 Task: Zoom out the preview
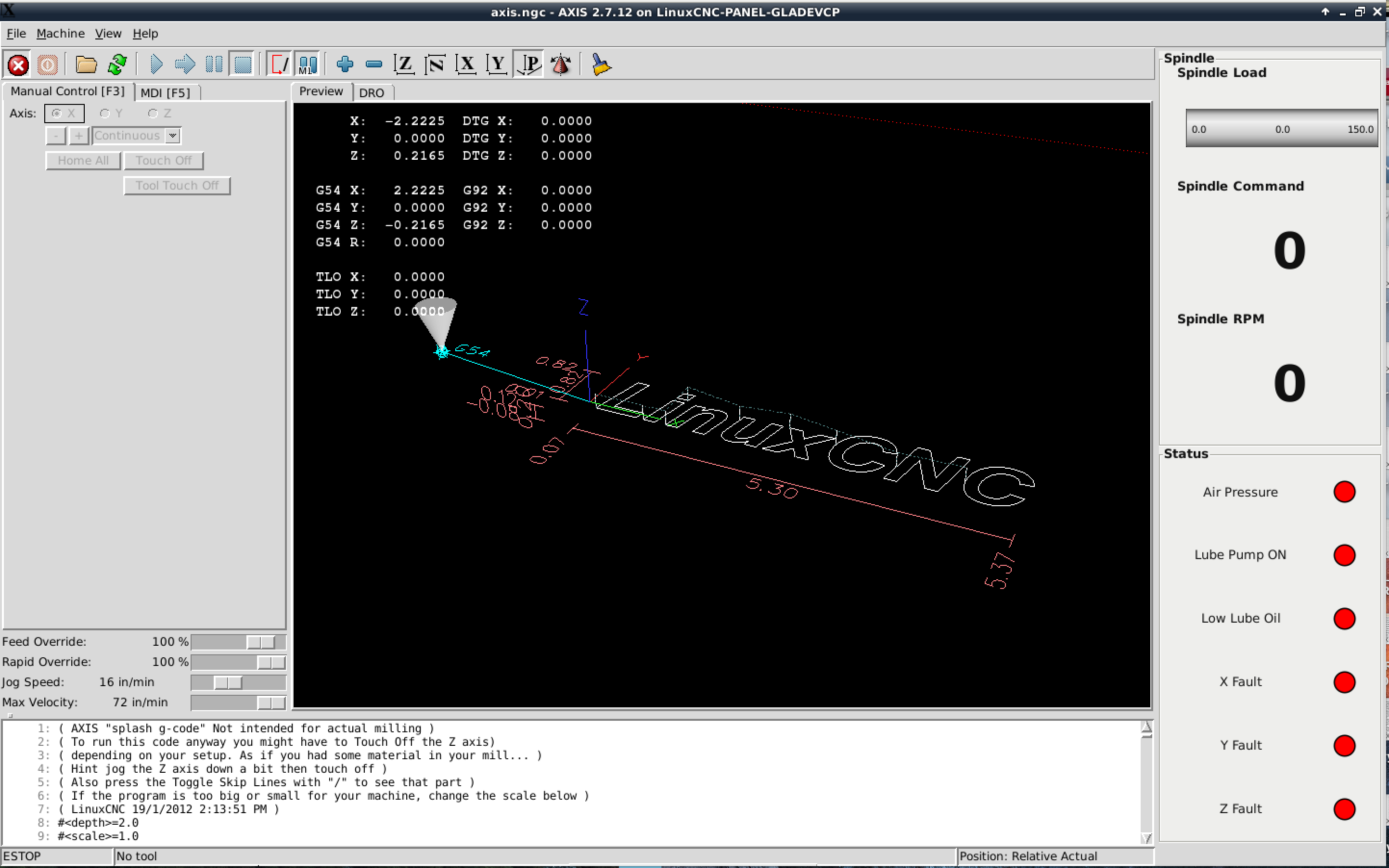(x=374, y=65)
